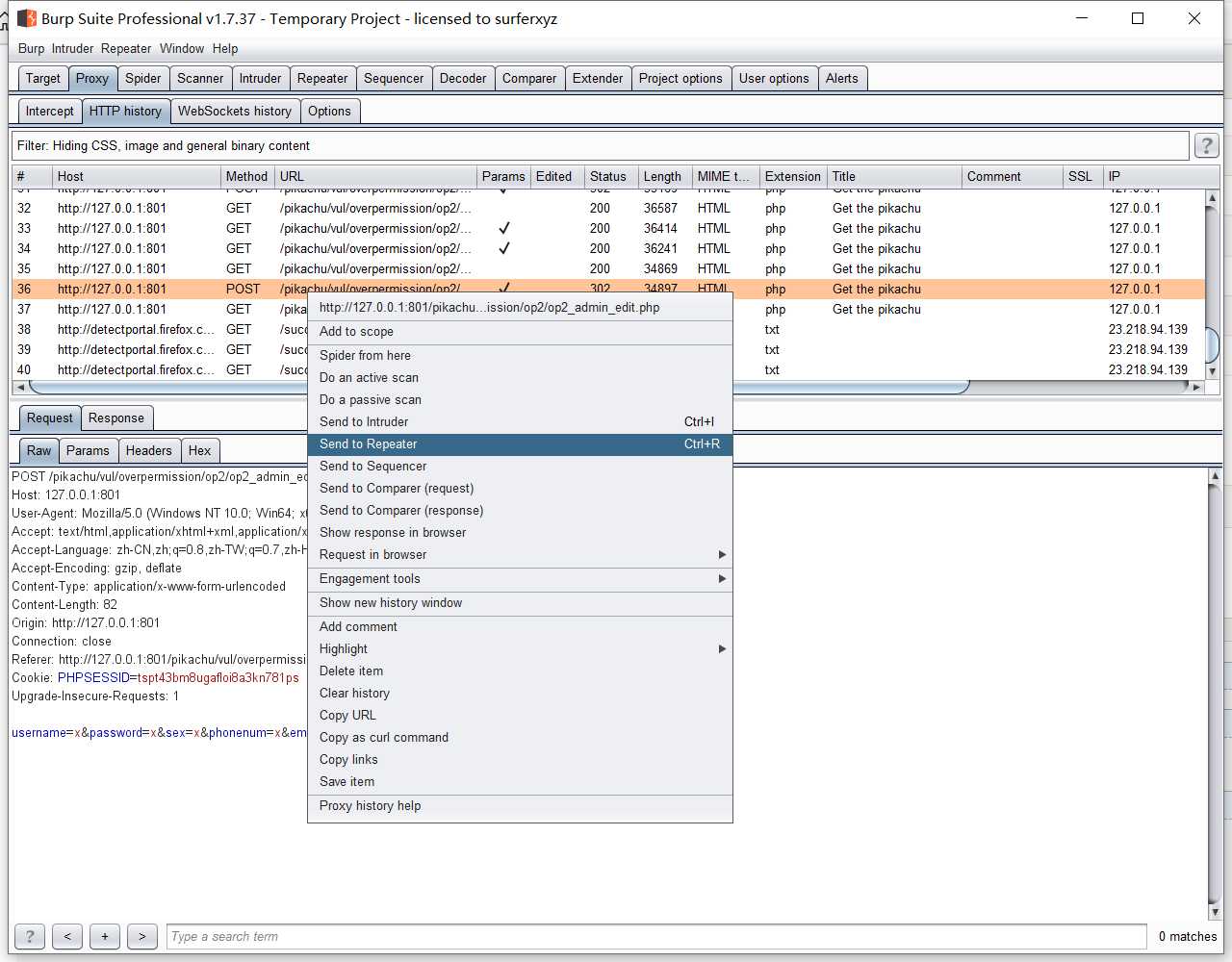Choose Copy links
This screenshot has height=962, width=1232.
pos(520,759)
